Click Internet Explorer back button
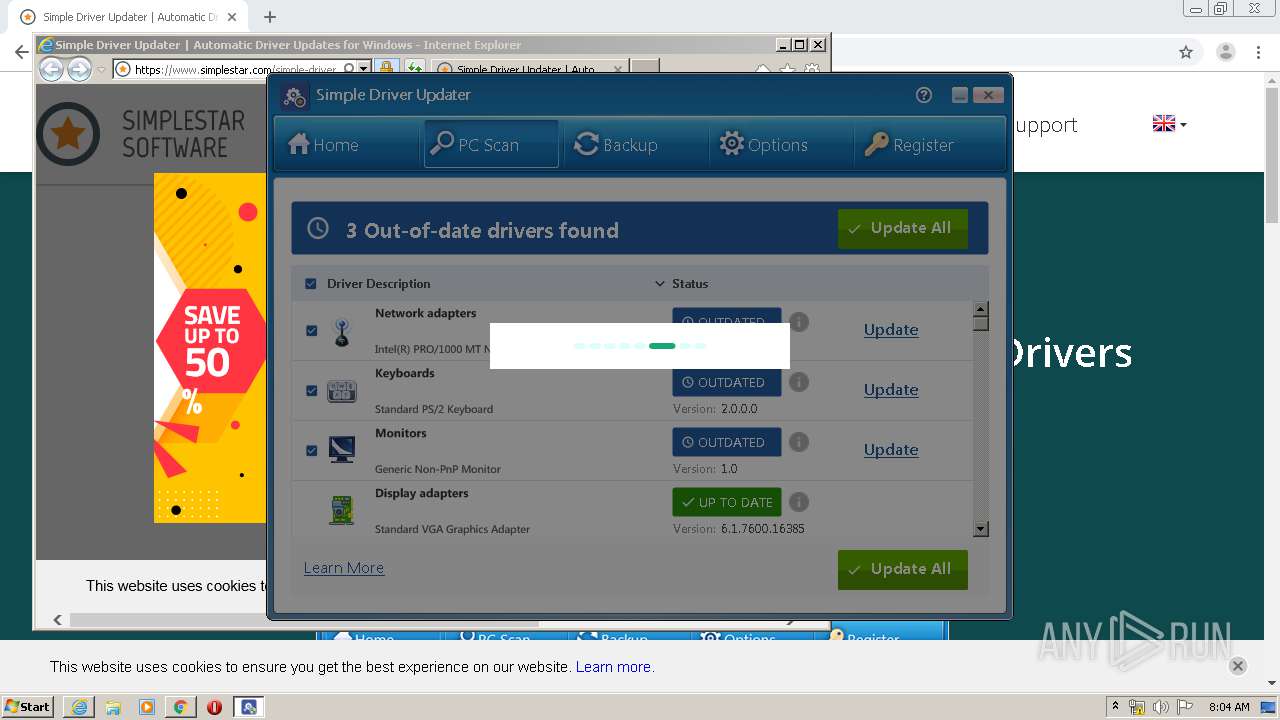The height and width of the screenshot is (720, 1280). [x=51, y=69]
